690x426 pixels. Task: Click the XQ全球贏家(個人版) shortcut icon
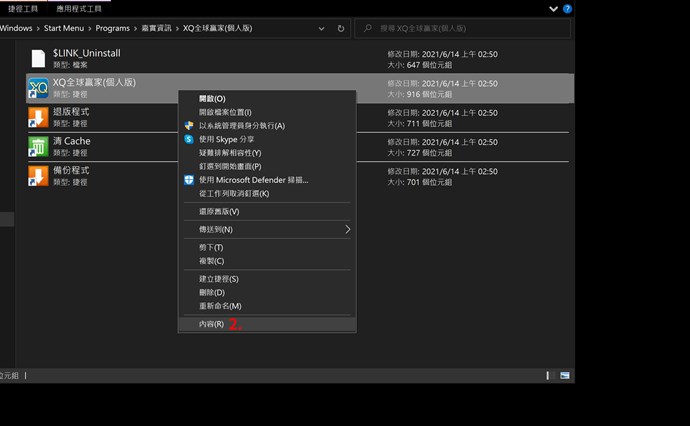point(38,88)
